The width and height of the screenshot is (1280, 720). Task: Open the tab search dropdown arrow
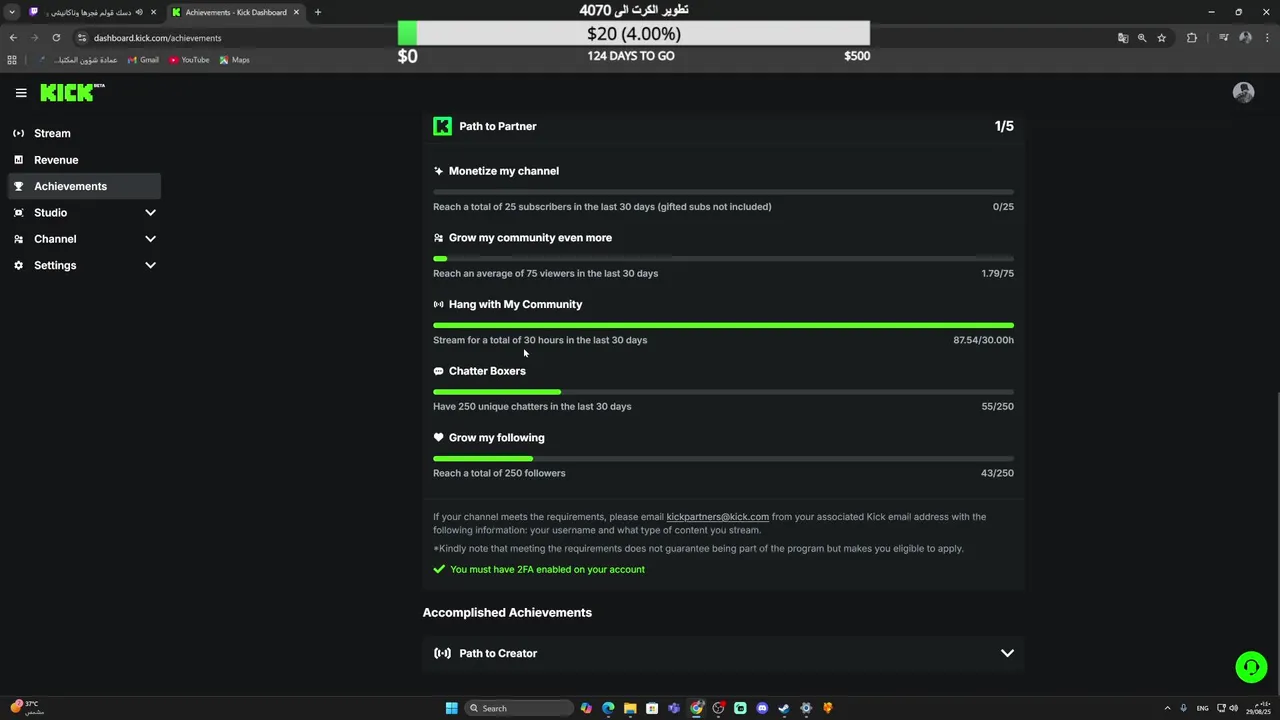tap(12, 12)
